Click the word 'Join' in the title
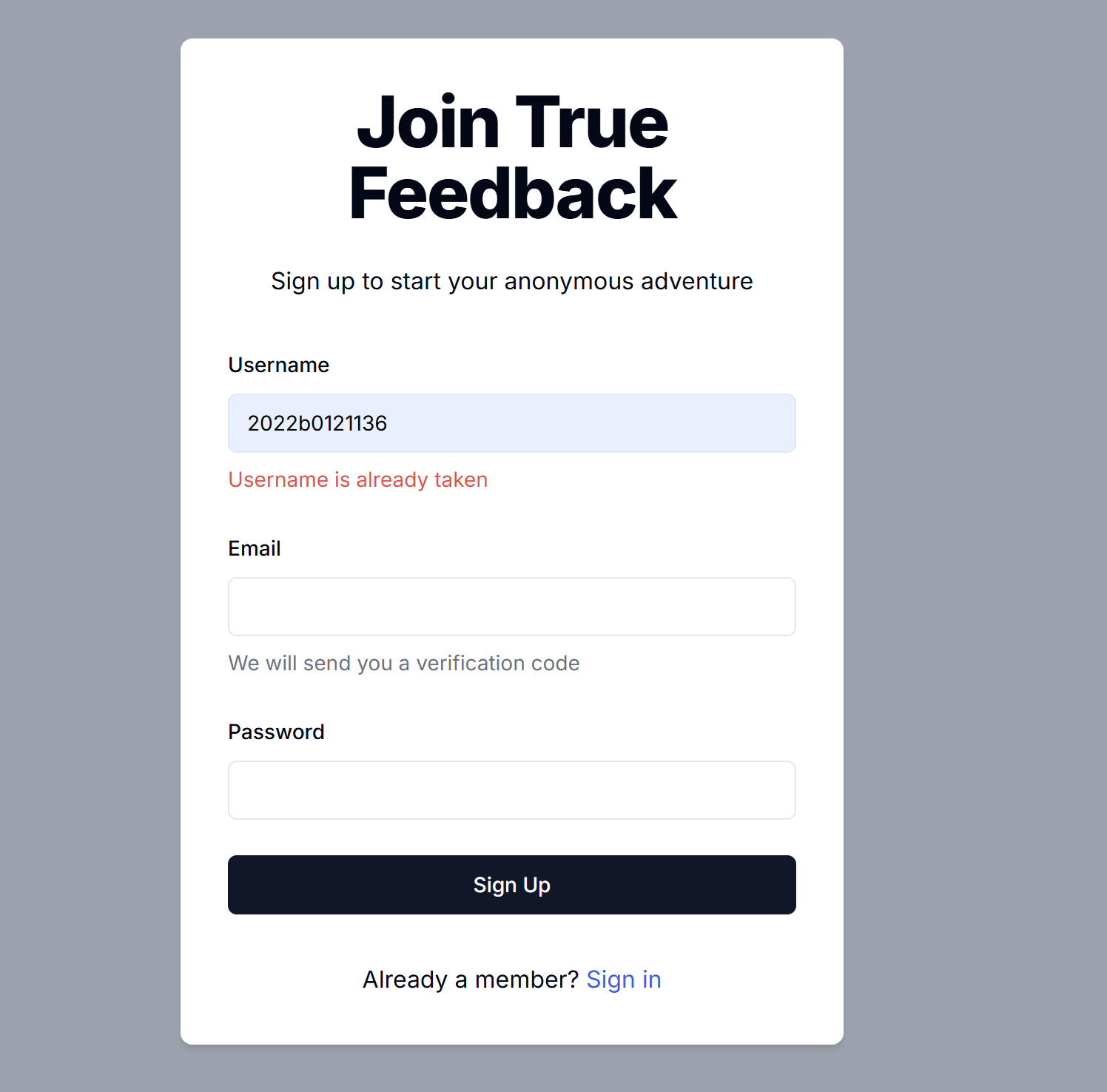Screen dimensions: 1107x1092 tap(428, 123)
